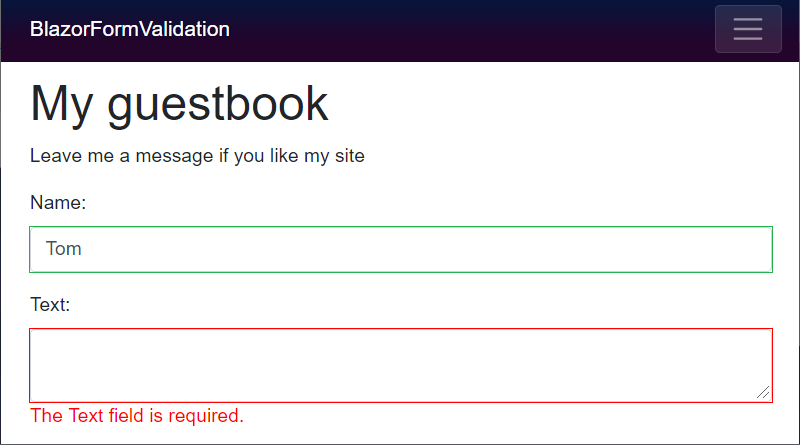Image resolution: width=800 pixels, height=445 pixels.
Task: Open the hamburger navigation menu
Action: [x=748, y=29]
